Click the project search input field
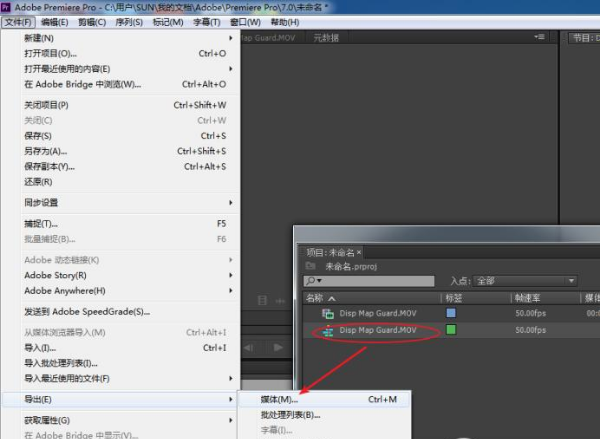The height and width of the screenshot is (439, 604). point(369,281)
